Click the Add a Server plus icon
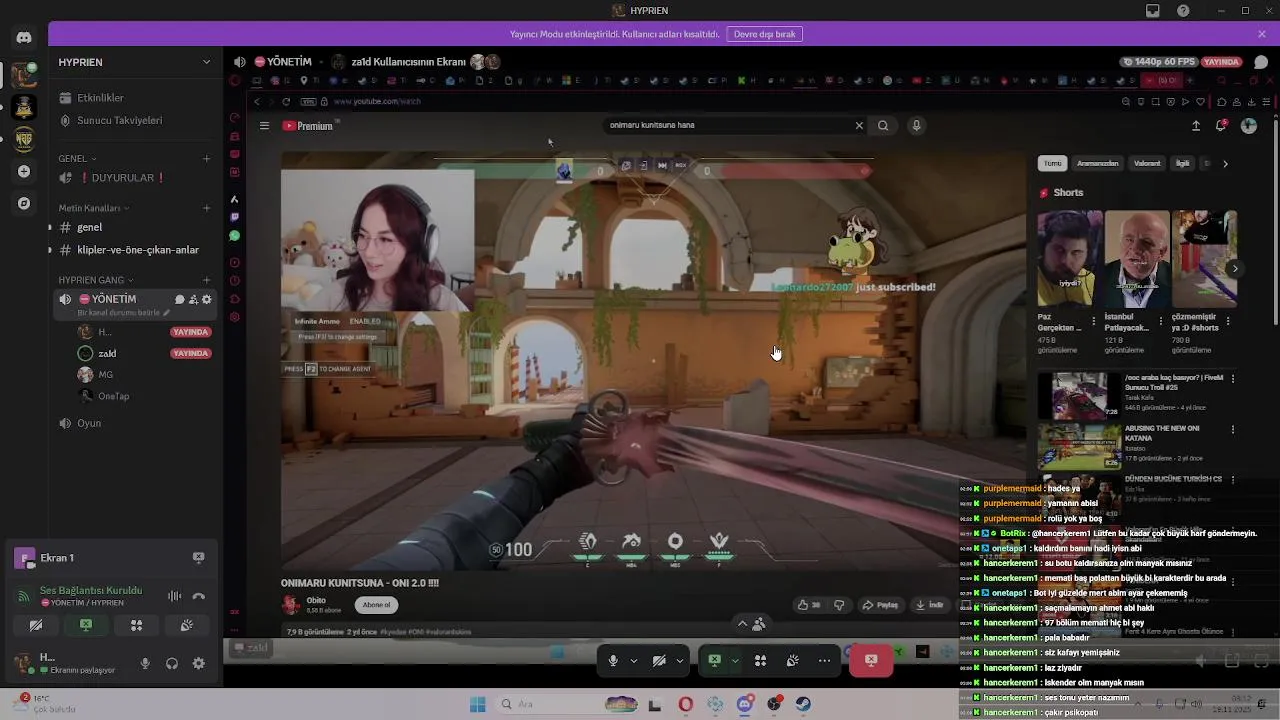The width and height of the screenshot is (1280, 720). 24,171
